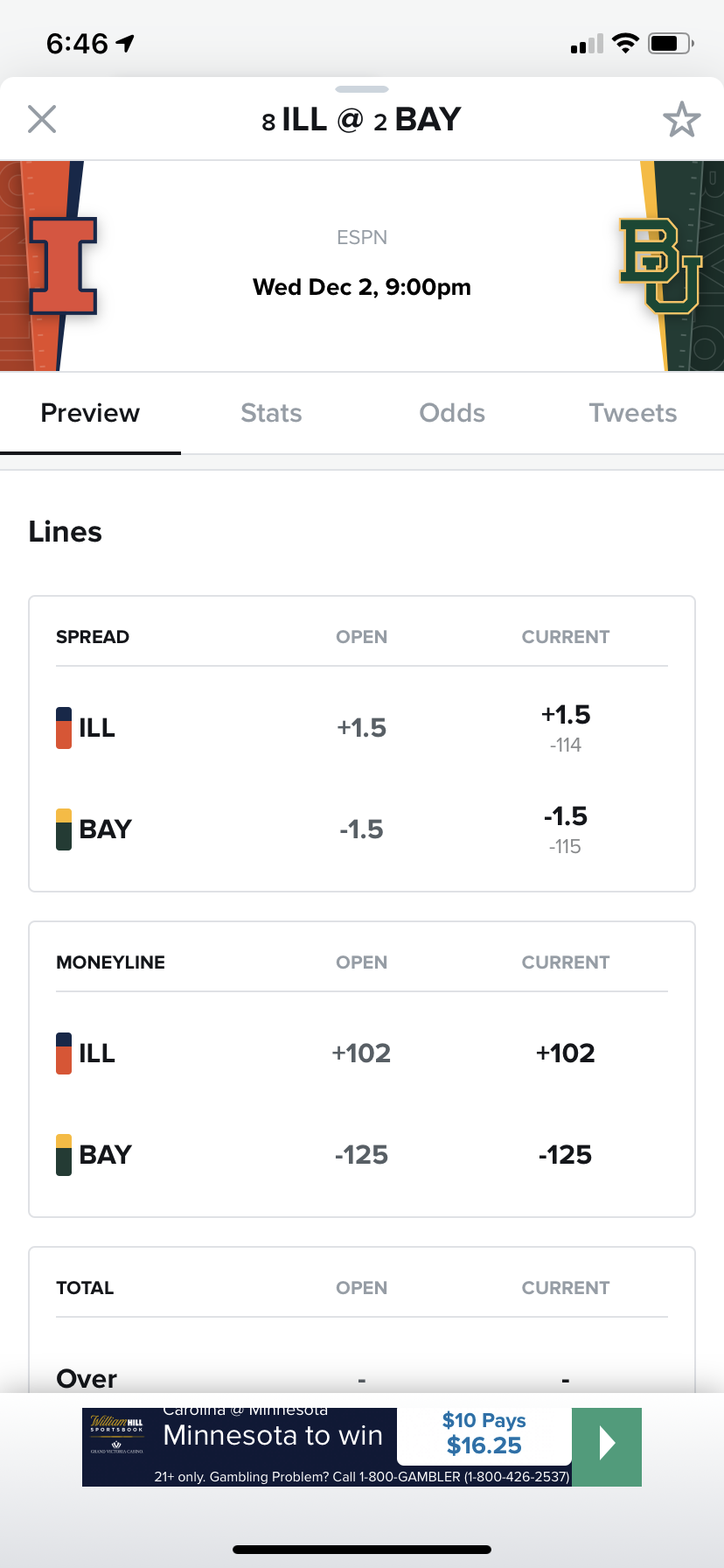Select the Preview tab

tap(90, 413)
